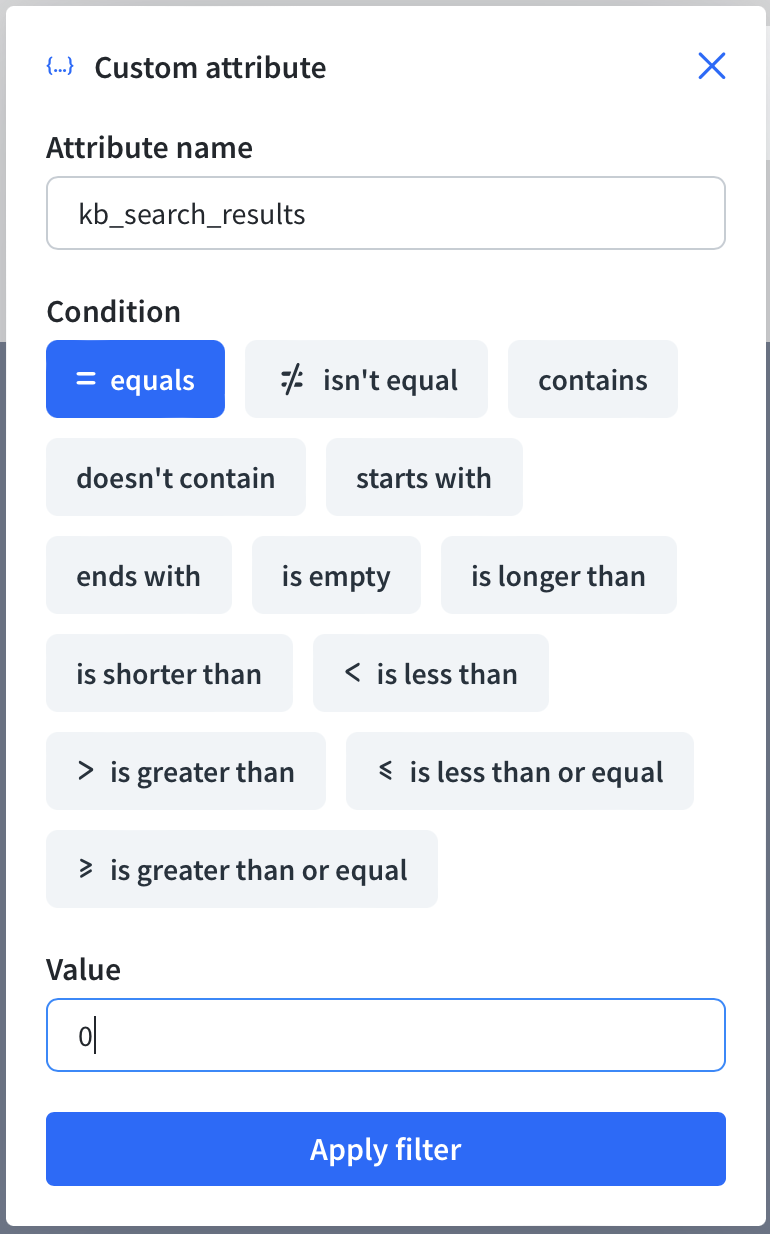Click the custom attribute curly braces icon
Image resolution: width=770 pixels, height=1234 pixels.
(60, 67)
